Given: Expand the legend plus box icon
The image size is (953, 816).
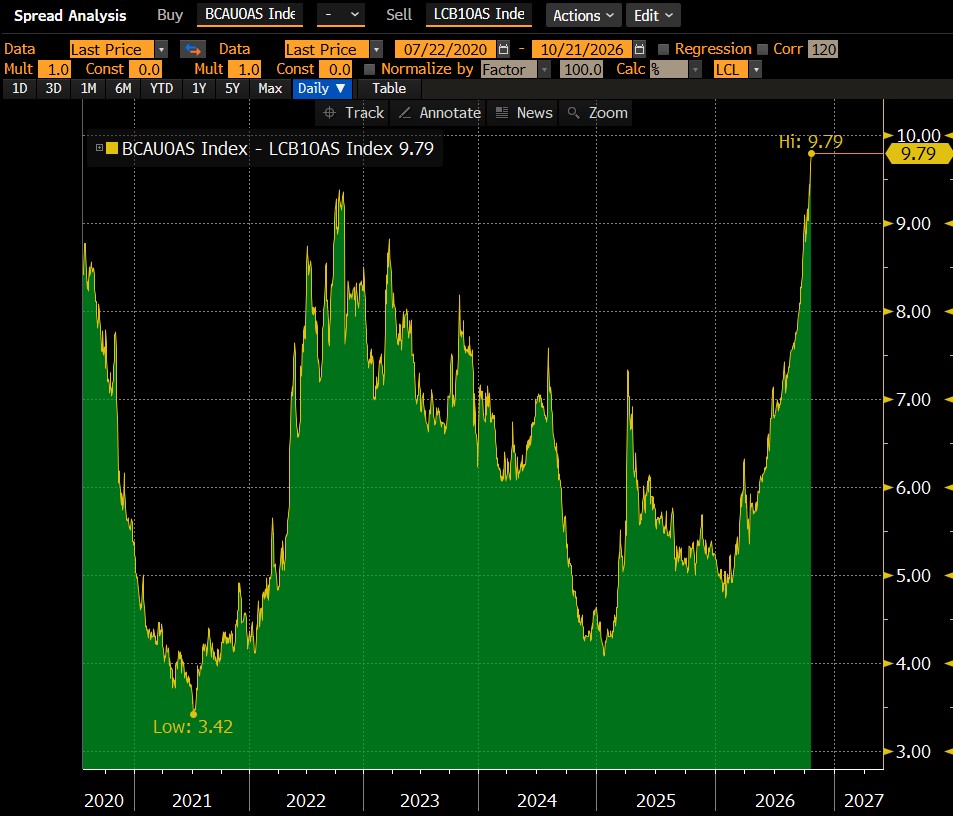Looking at the screenshot, I should pyautogui.click(x=99, y=148).
